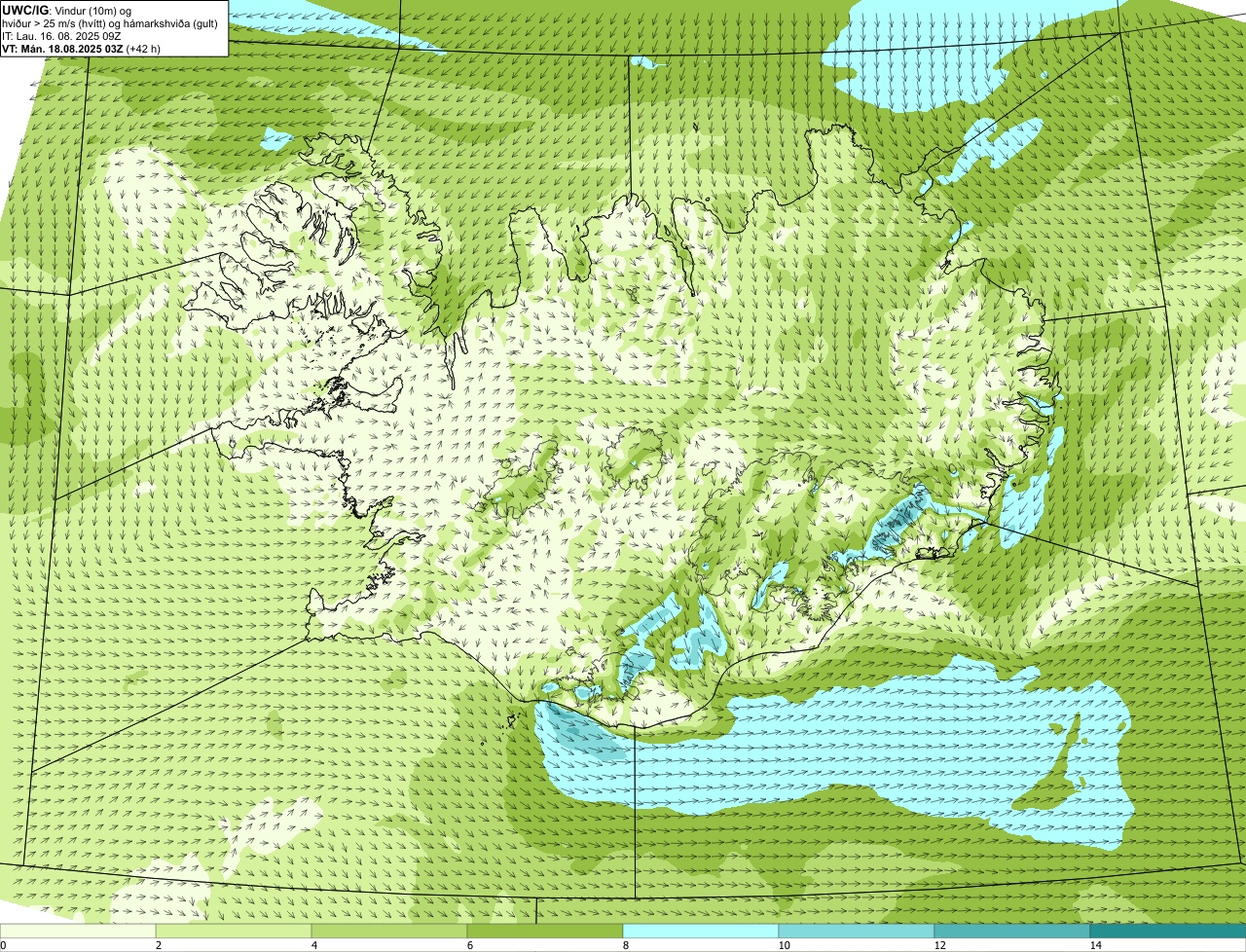The width and height of the screenshot is (1246, 952).
Task: Click the colorbar tick label '12'
Action: tap(939, 945)
